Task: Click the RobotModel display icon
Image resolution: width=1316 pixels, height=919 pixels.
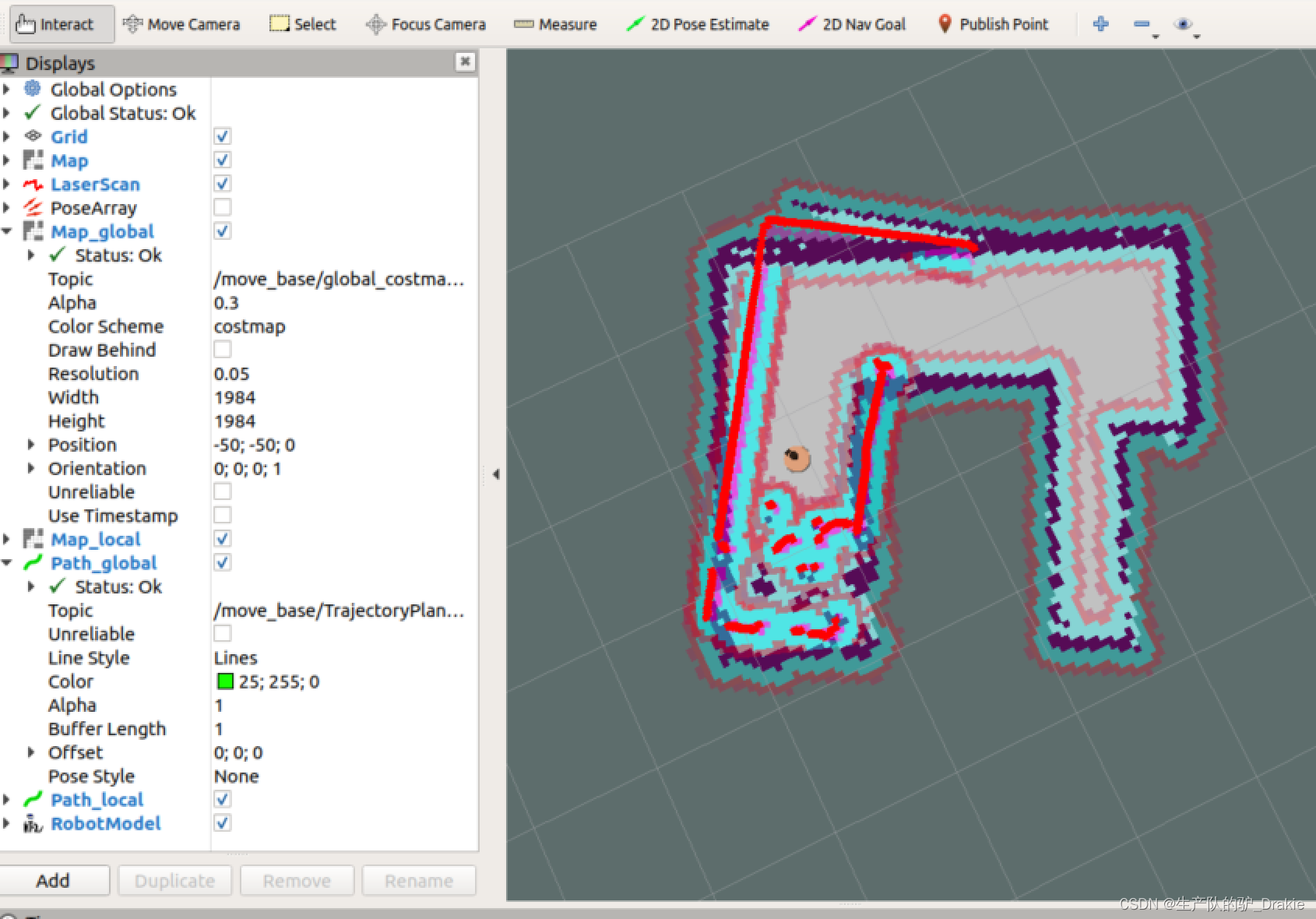Action: click(x=32, y=823)
